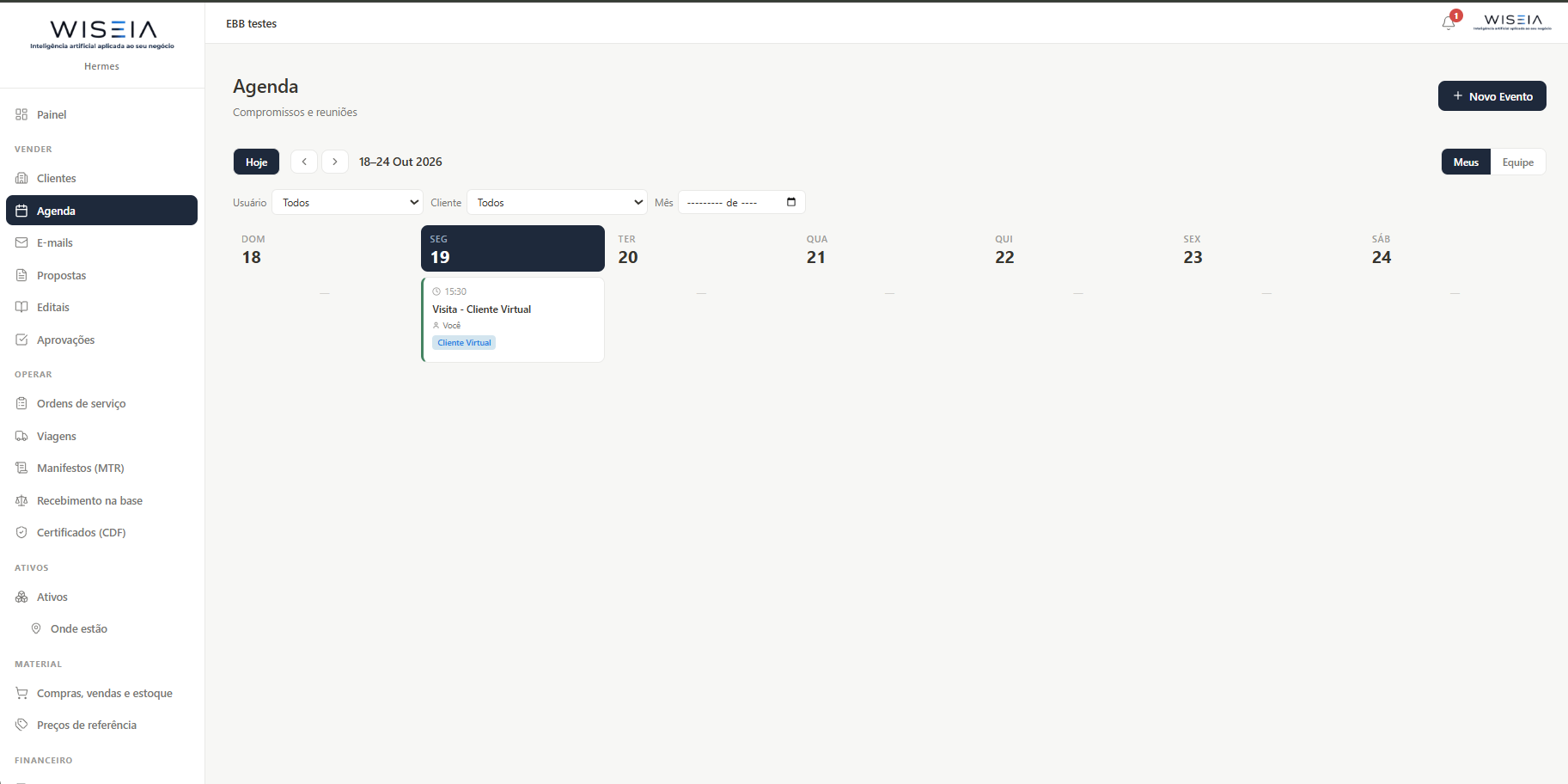The image size is (1568, 784).
Task: Open the Viagens menu label
Action: click(57, 436)
